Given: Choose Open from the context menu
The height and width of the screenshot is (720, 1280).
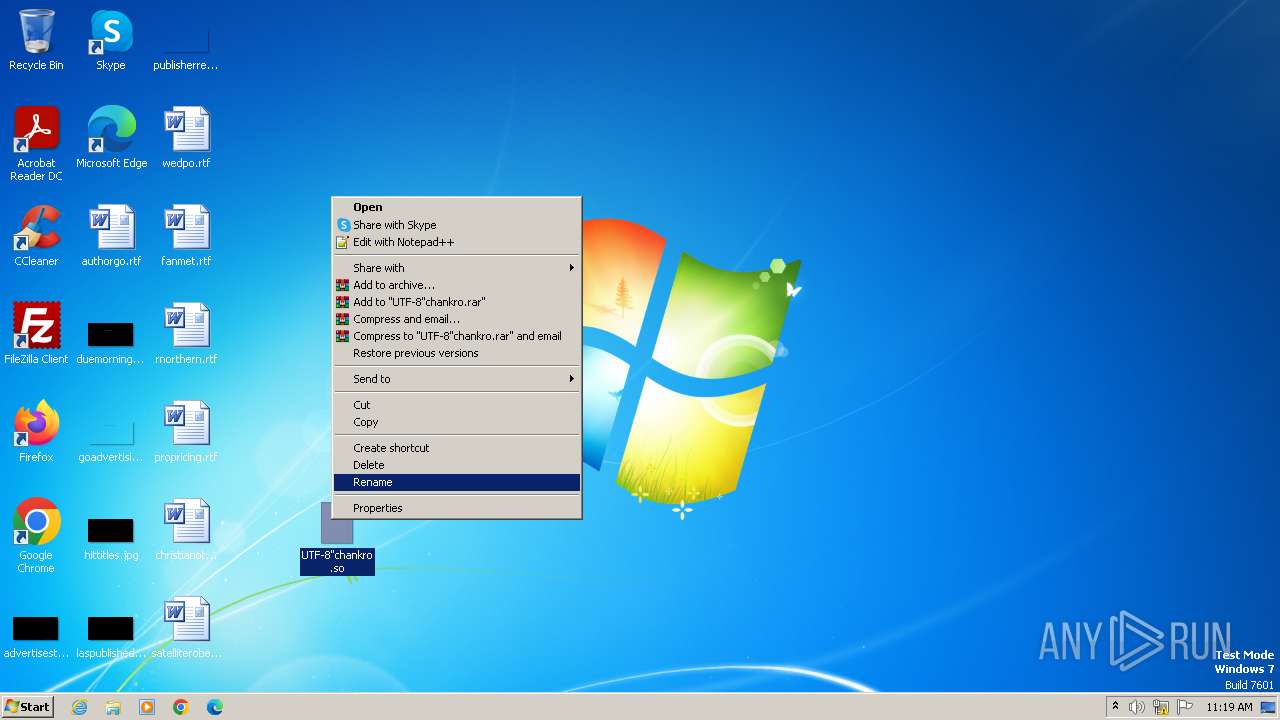Looking at the screenshot, I should point(456,208).
